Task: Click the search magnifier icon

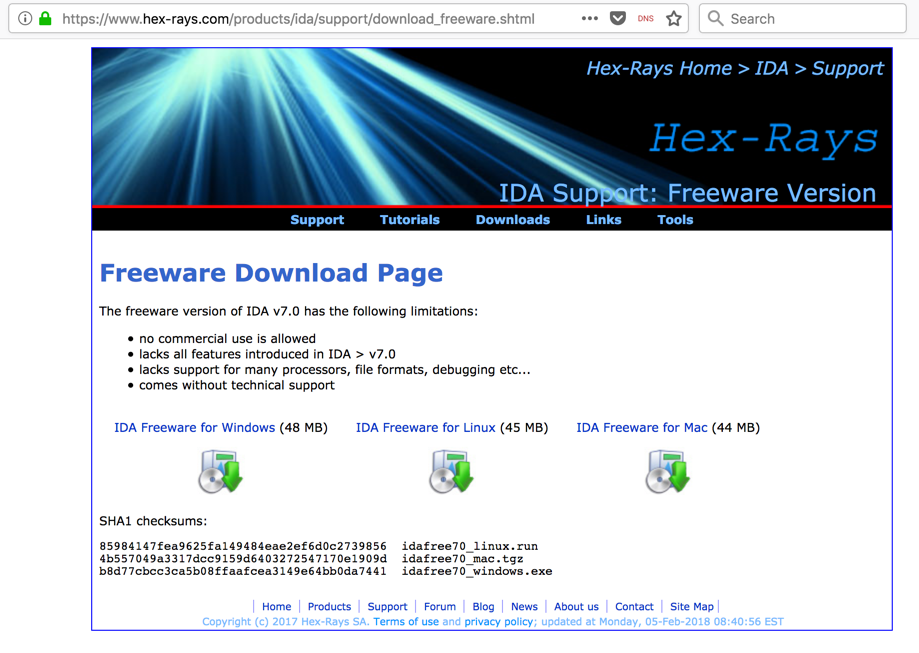Action: 715,18
